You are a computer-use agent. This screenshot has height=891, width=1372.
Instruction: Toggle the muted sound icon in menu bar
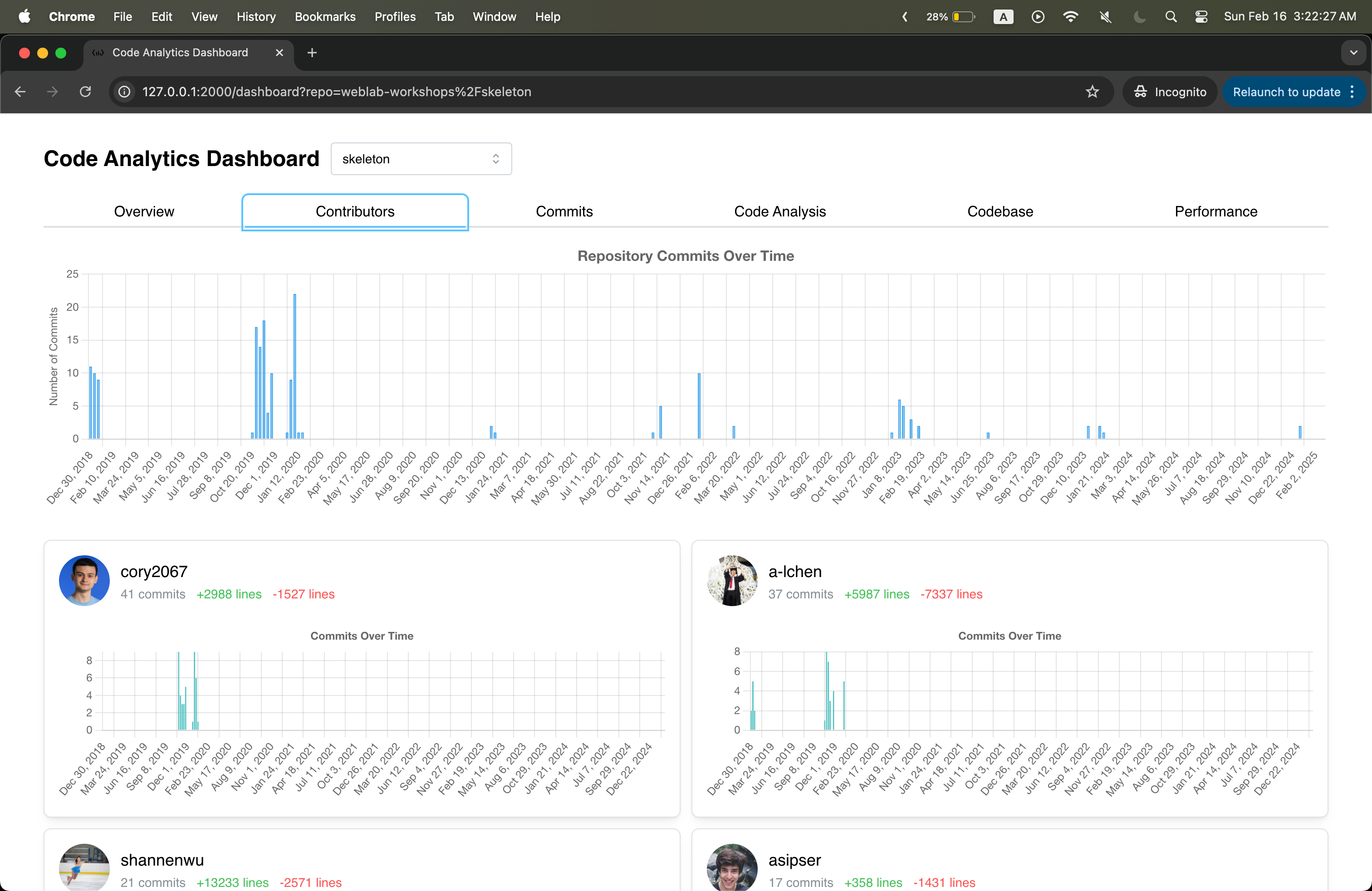[x=1105, y=17]
